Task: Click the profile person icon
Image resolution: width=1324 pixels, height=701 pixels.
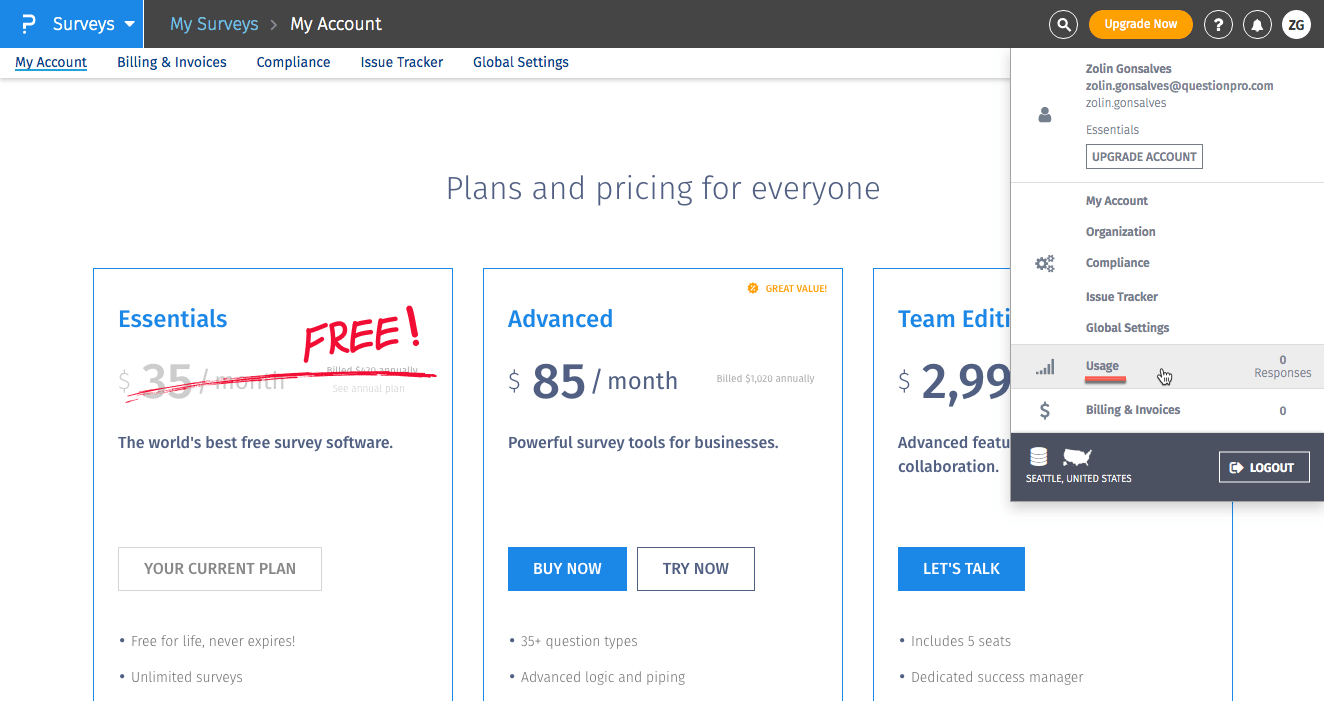Action: tap(1045, 115)
